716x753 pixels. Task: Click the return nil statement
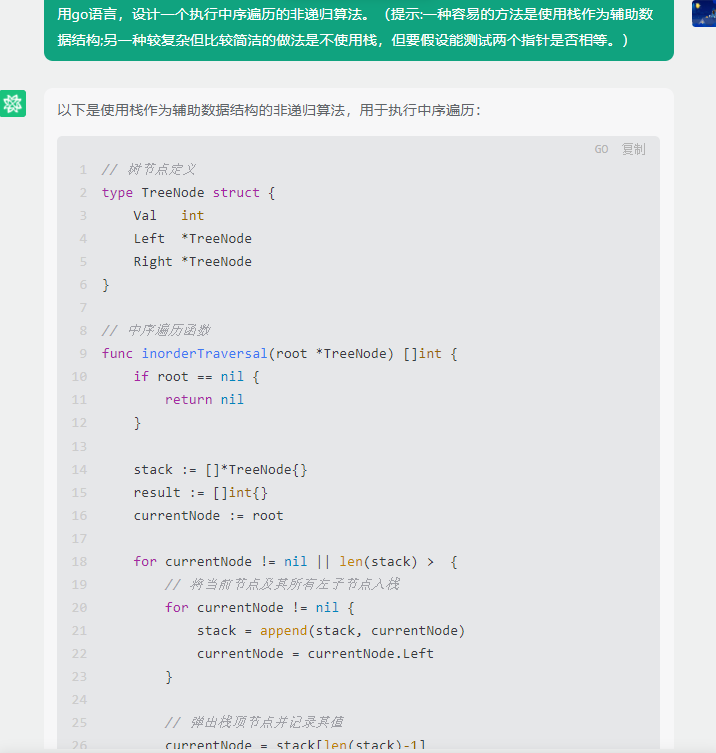click(x=204, y=400)
